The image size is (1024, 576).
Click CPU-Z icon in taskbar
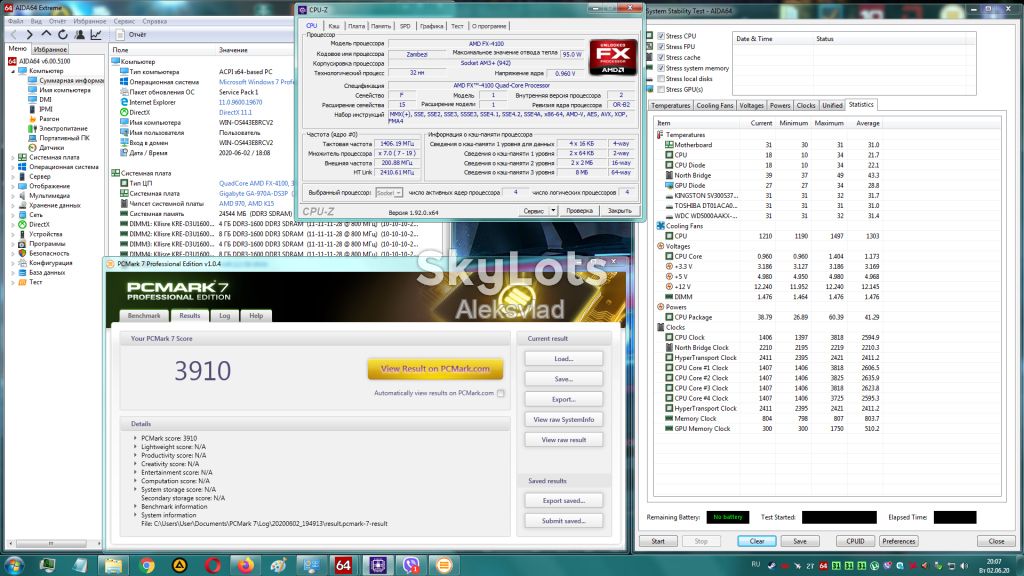tap(377, 565)
